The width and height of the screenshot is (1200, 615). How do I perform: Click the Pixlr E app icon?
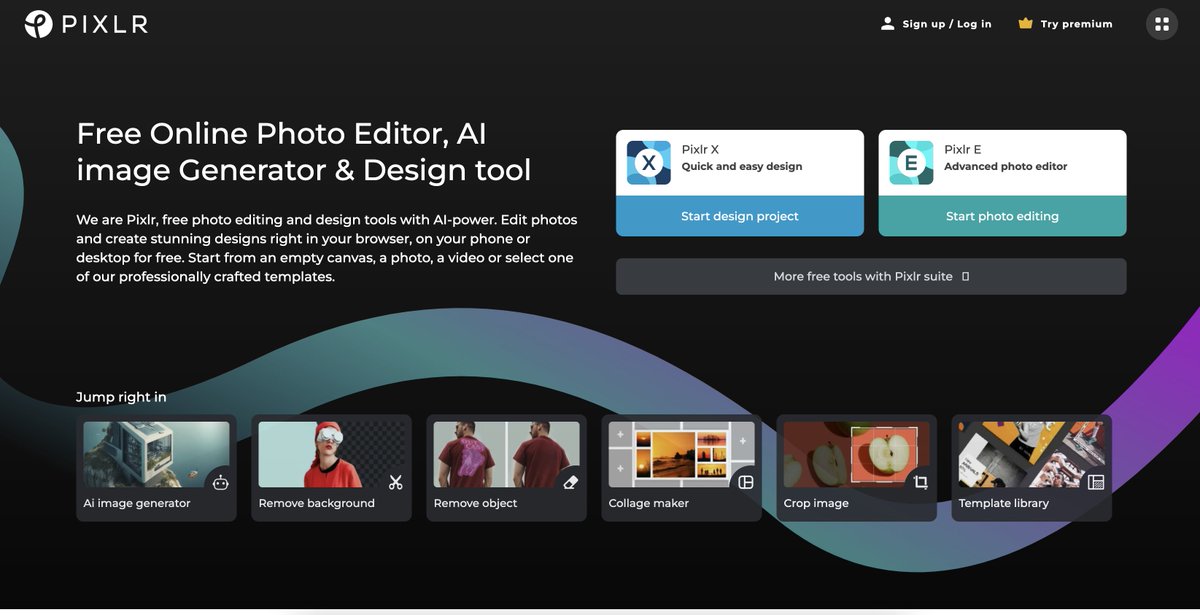pos(911,162)
